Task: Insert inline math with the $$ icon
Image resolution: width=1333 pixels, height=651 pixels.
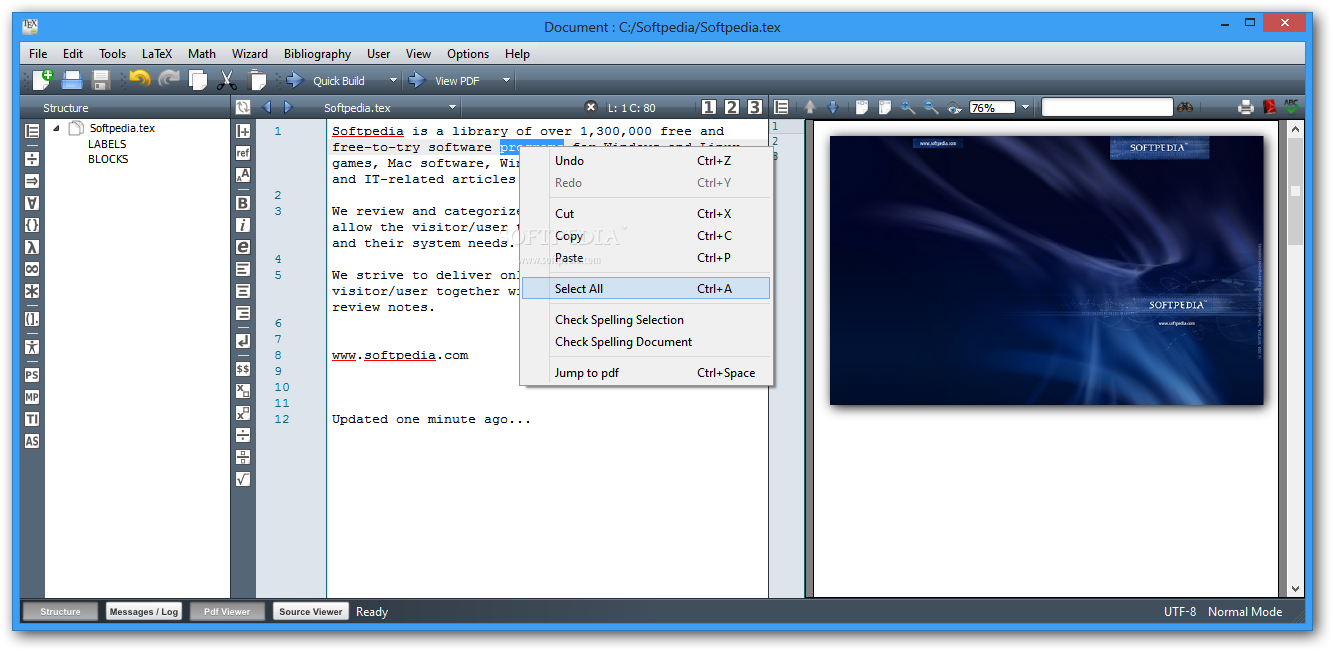Action: click(243, 369)
